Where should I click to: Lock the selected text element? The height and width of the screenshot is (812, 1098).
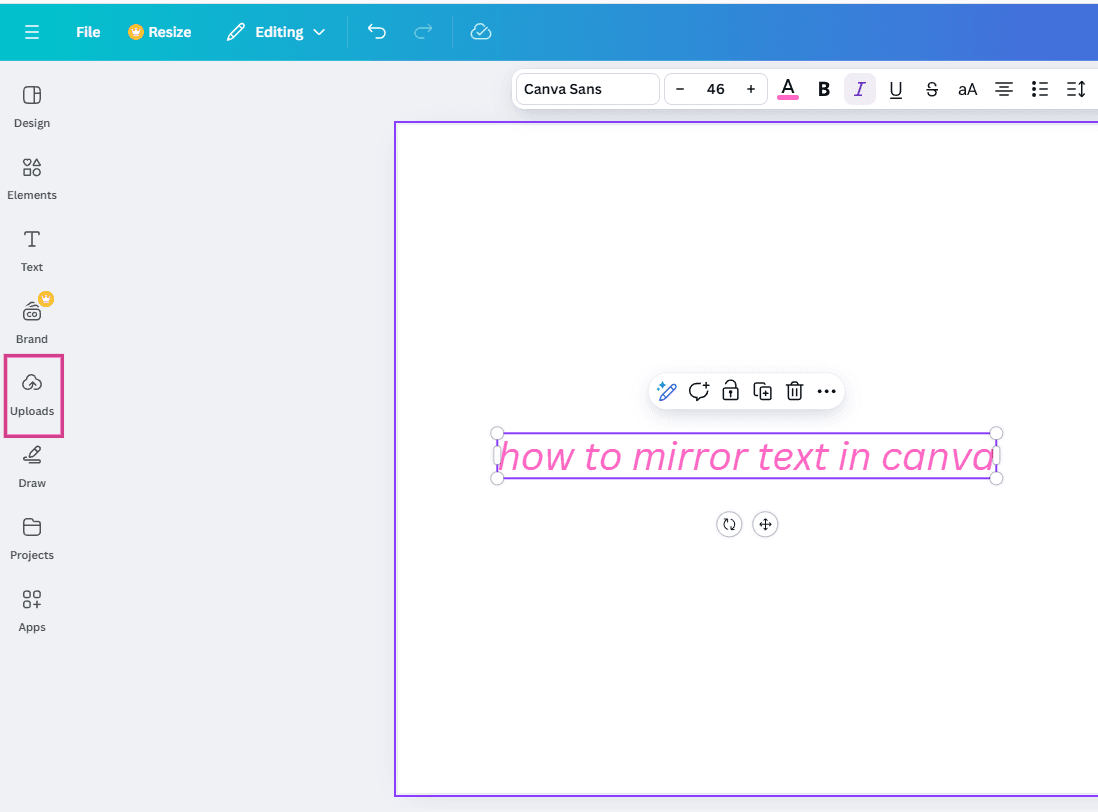point(730,391)
